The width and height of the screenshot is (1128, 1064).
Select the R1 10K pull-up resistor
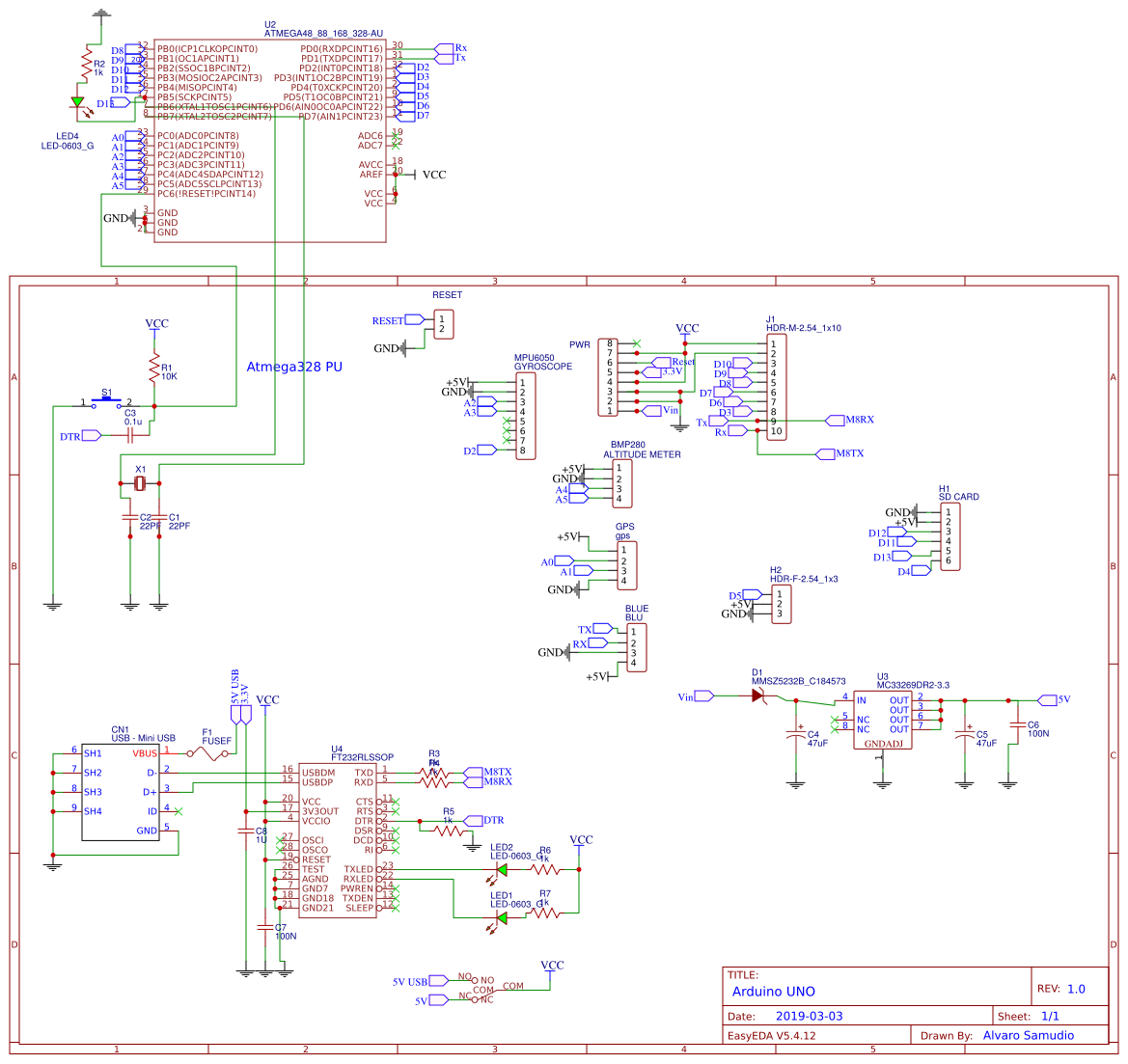[x=154, y=368]
